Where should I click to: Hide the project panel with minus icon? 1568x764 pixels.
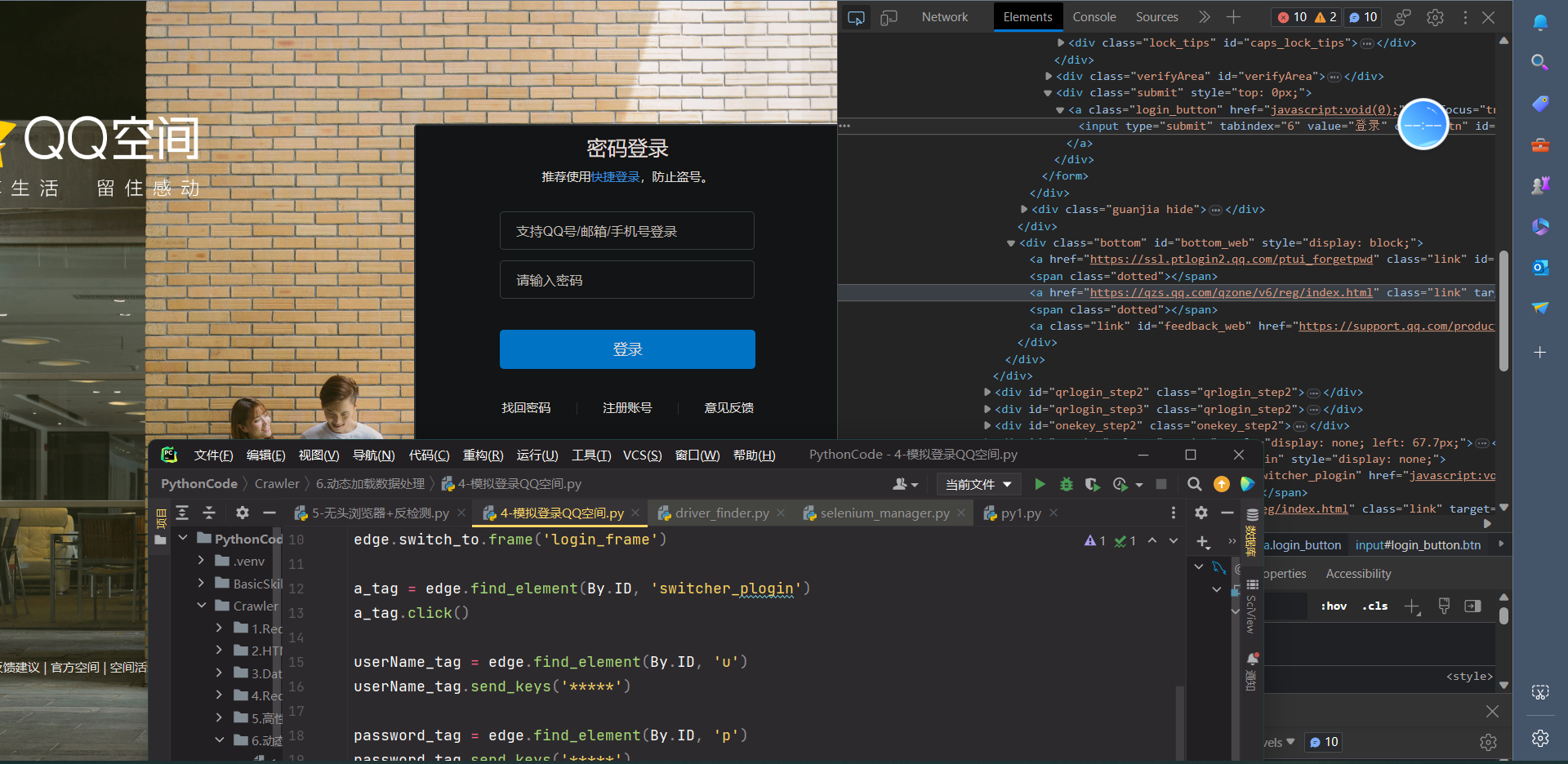click(x=269, y=513)
